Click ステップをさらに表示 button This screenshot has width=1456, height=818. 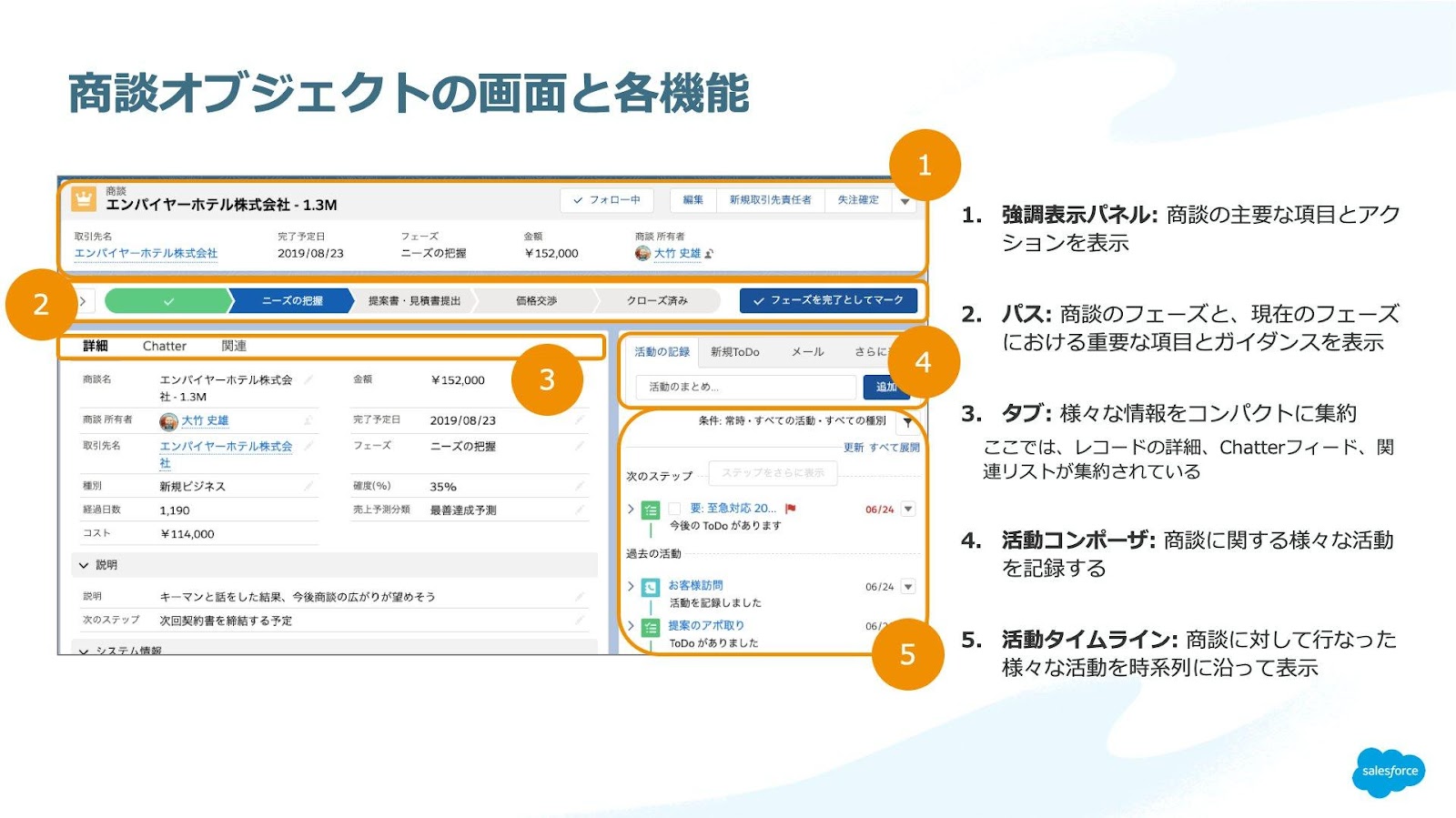(x=773, y=473)
